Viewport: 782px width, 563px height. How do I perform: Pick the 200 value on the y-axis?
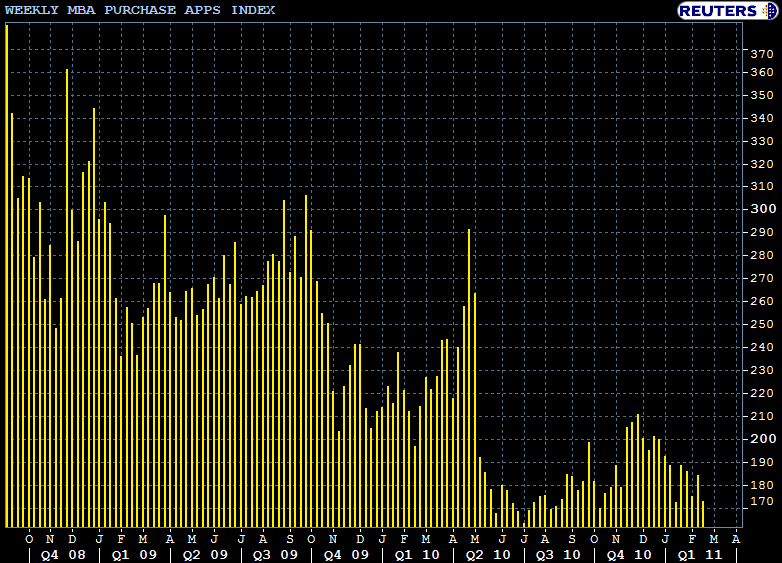(x=760, y=439)
